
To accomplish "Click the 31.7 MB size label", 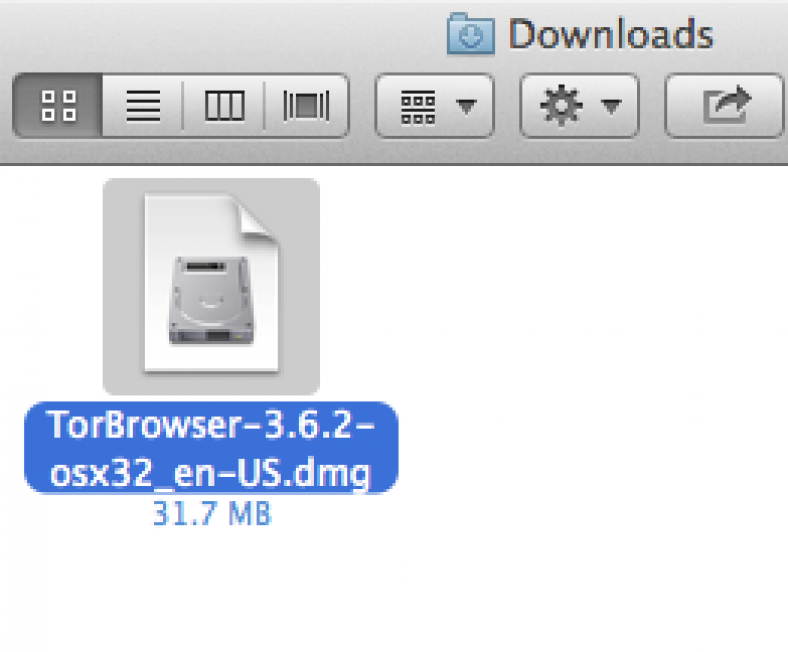I will coord(212,514).
